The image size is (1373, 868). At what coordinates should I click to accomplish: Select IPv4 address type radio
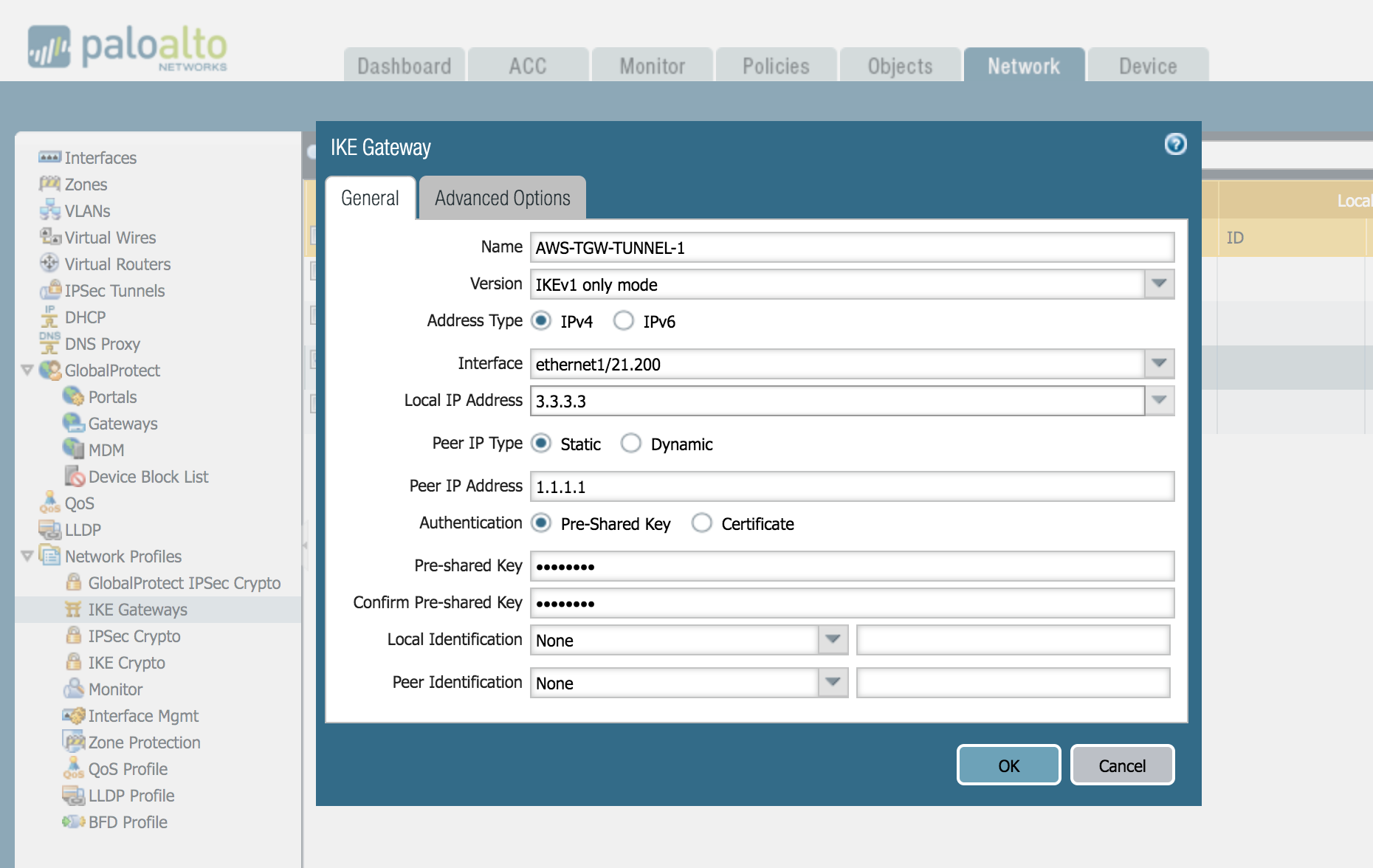[541, 320]
